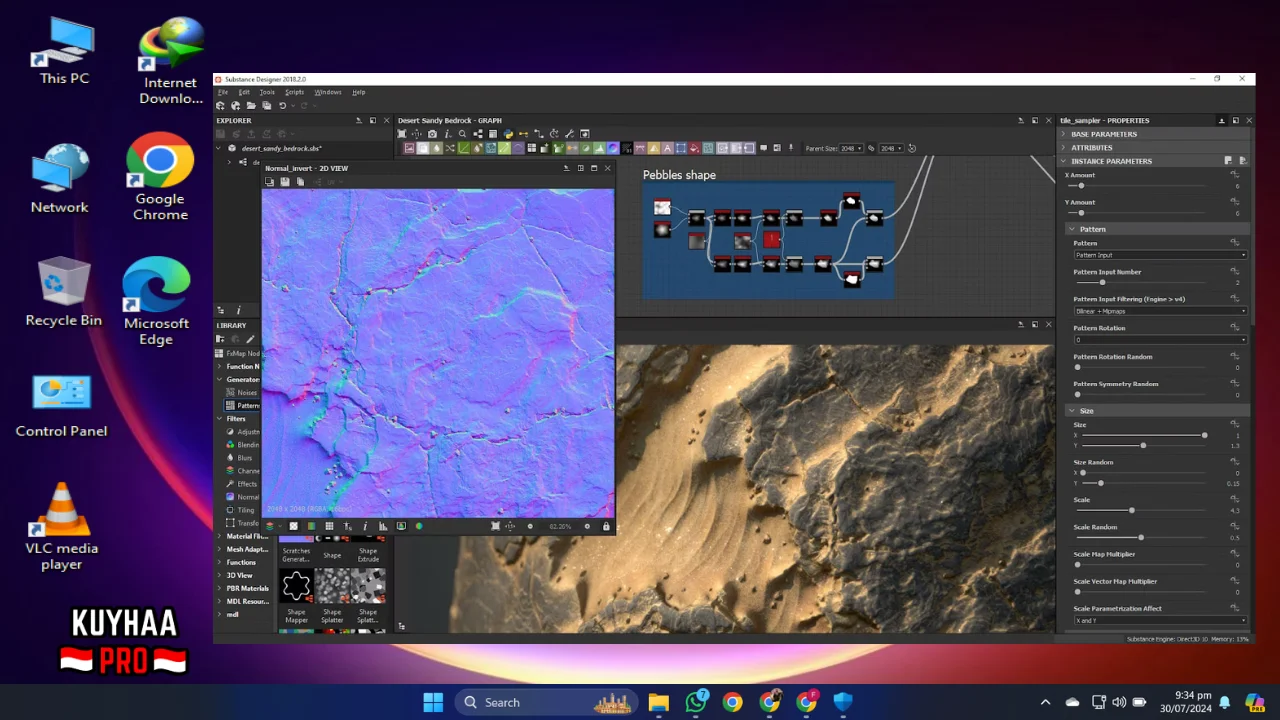This screenshot has width=1280, height=720.
Task: Click new Substance package icon
Action: click(220, 105)
